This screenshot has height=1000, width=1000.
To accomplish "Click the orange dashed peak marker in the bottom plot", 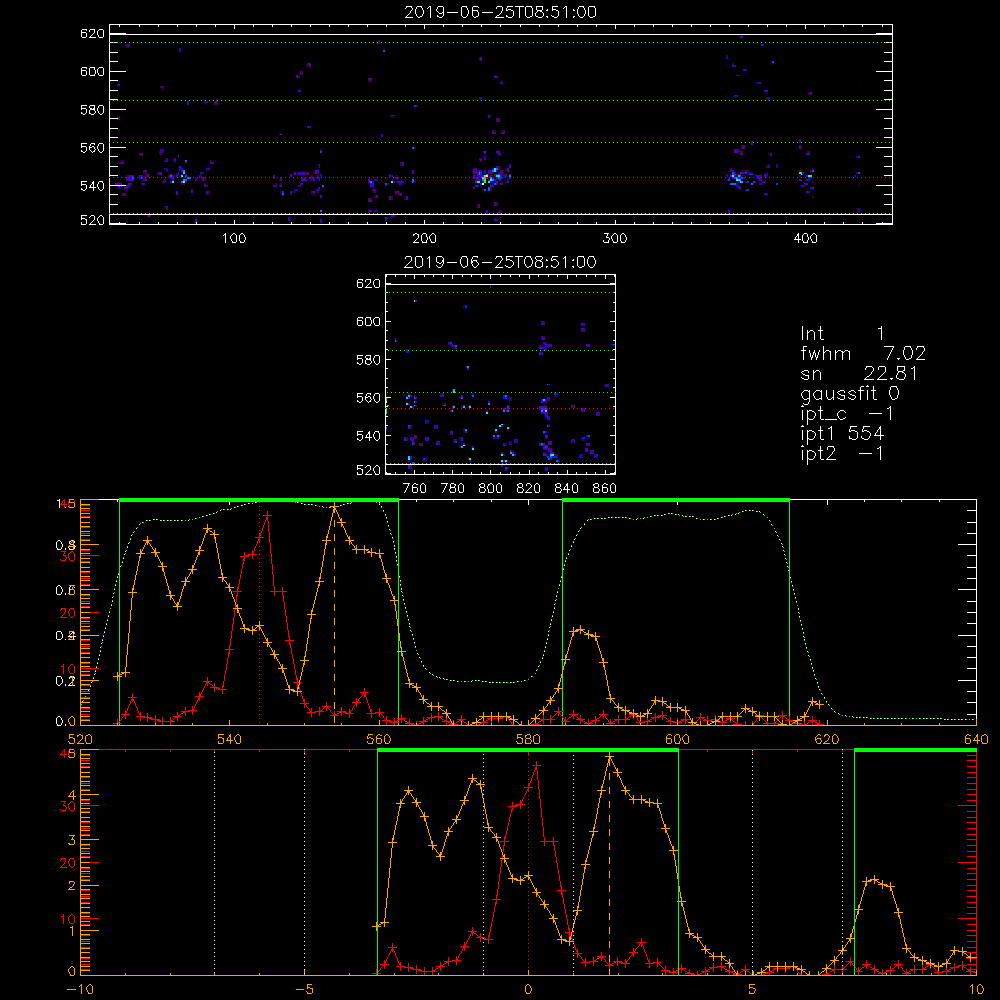I will 610,864.
